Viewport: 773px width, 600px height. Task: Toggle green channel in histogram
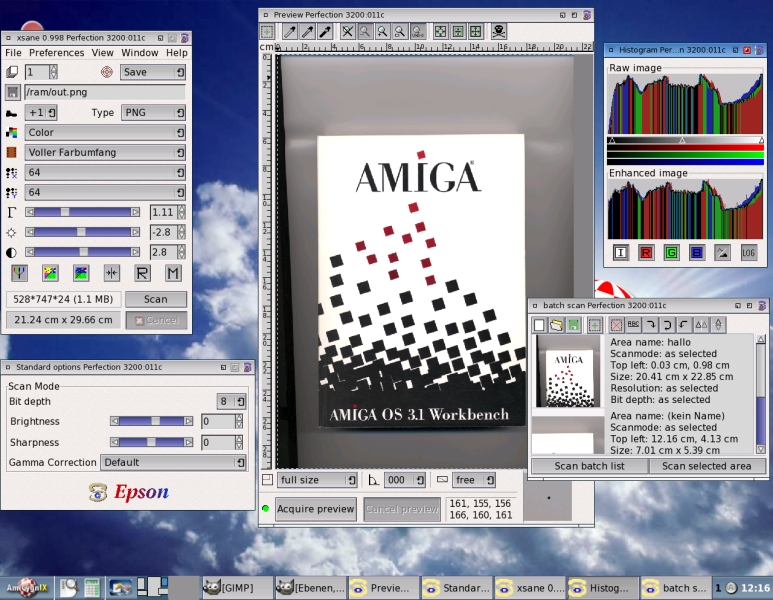(x=671, y=253)
